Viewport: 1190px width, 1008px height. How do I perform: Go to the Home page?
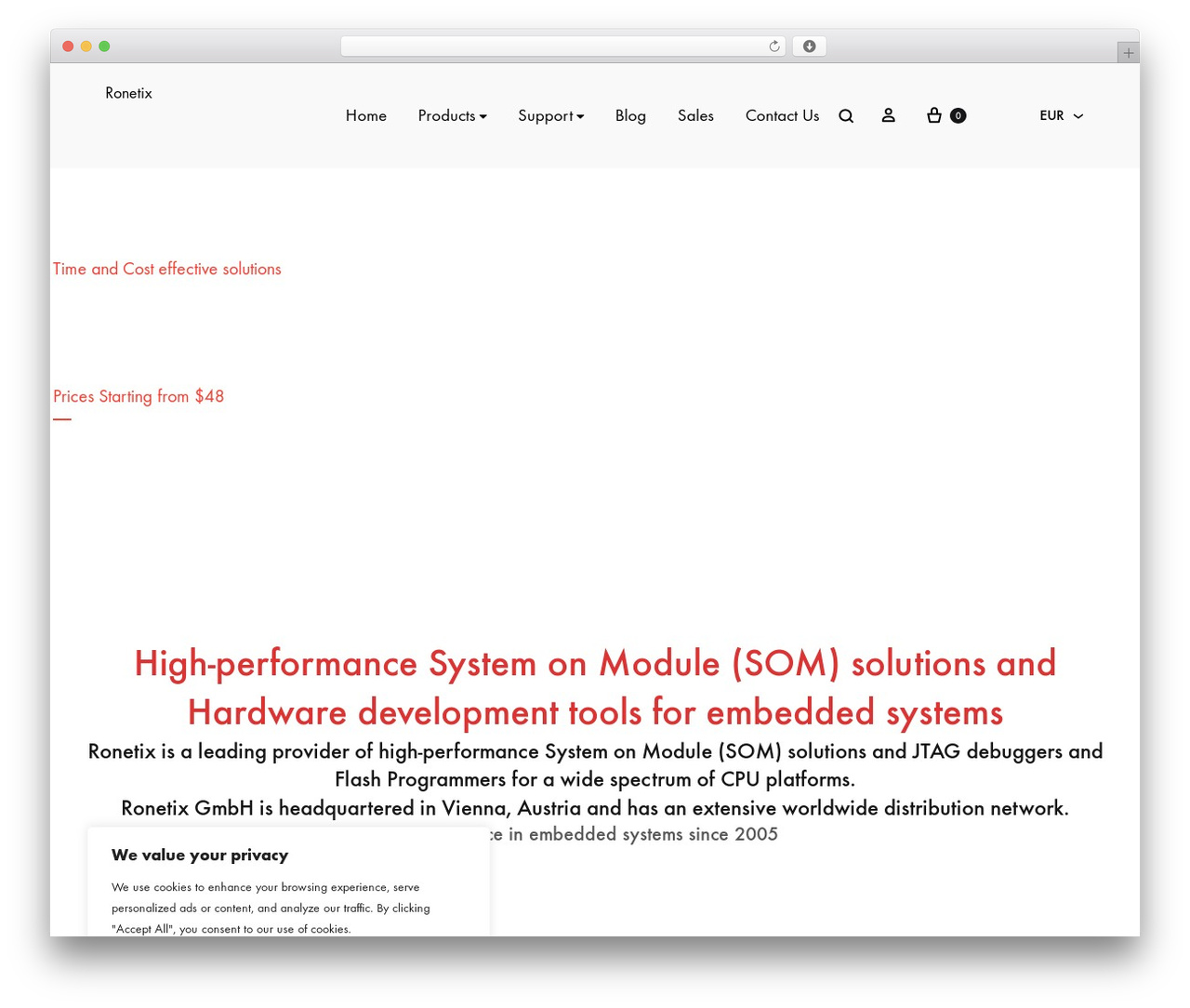tap(366, 115)
